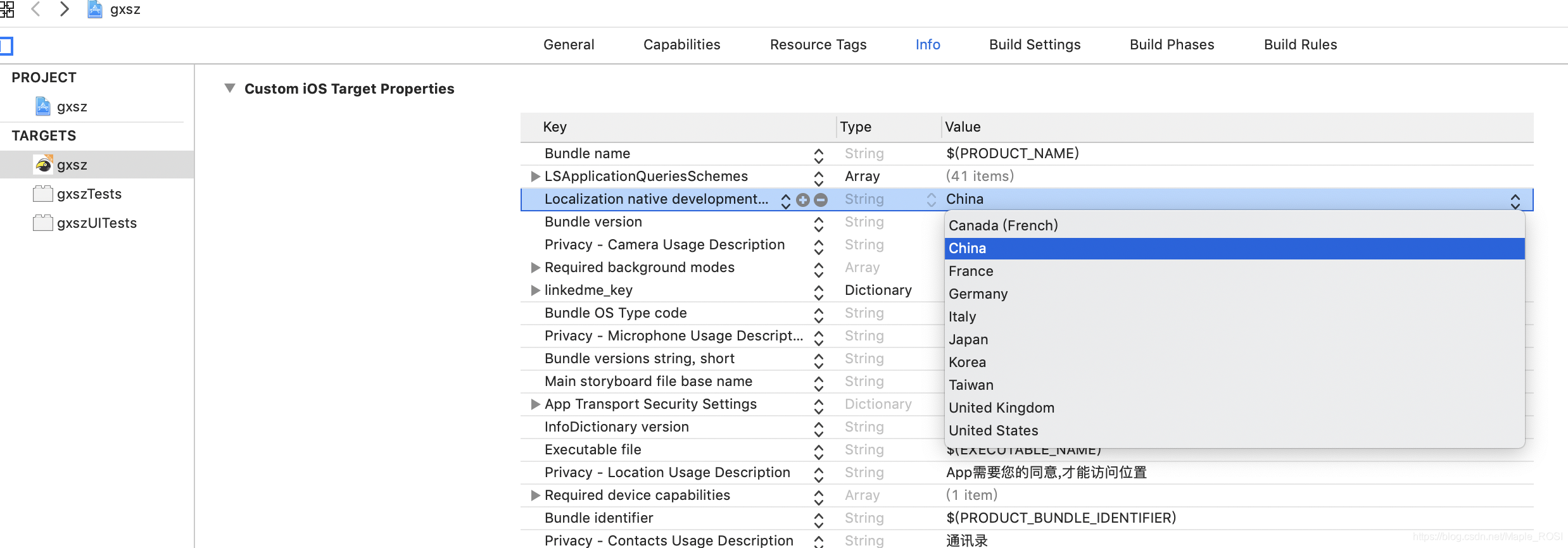The image size is (1568, 548).
Task: Expand Required background modes row
Action: point(535,267)
